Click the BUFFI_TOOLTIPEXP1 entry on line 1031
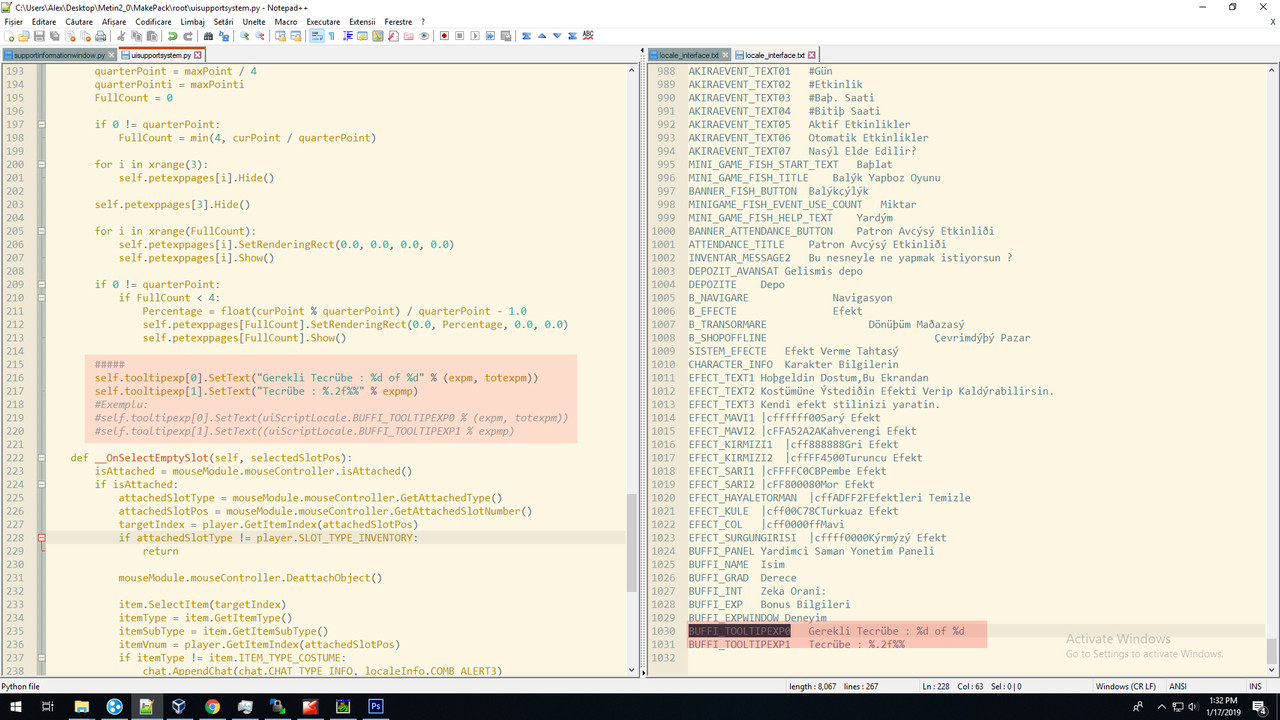1280x720 pixels. 739,644
